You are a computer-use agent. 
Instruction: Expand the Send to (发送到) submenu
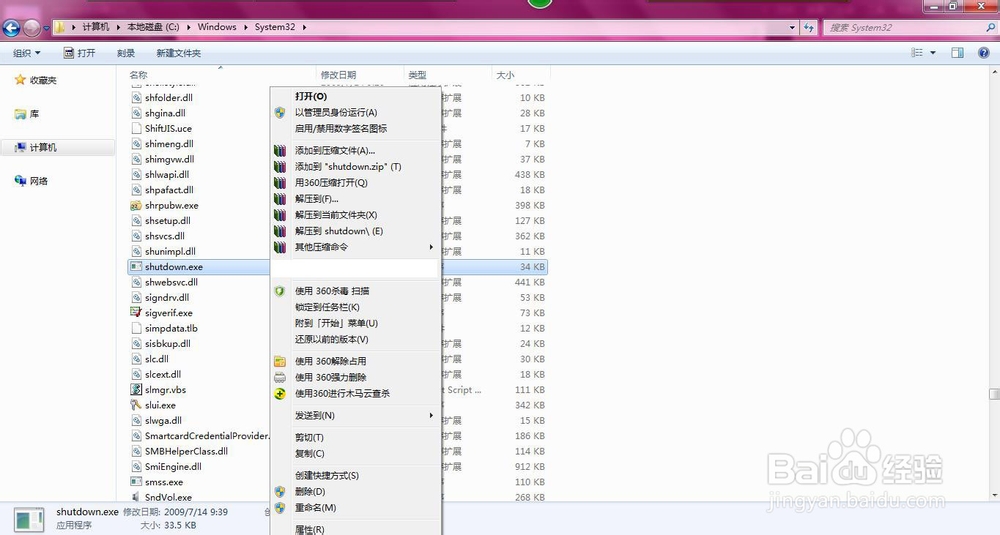[355, 415]
